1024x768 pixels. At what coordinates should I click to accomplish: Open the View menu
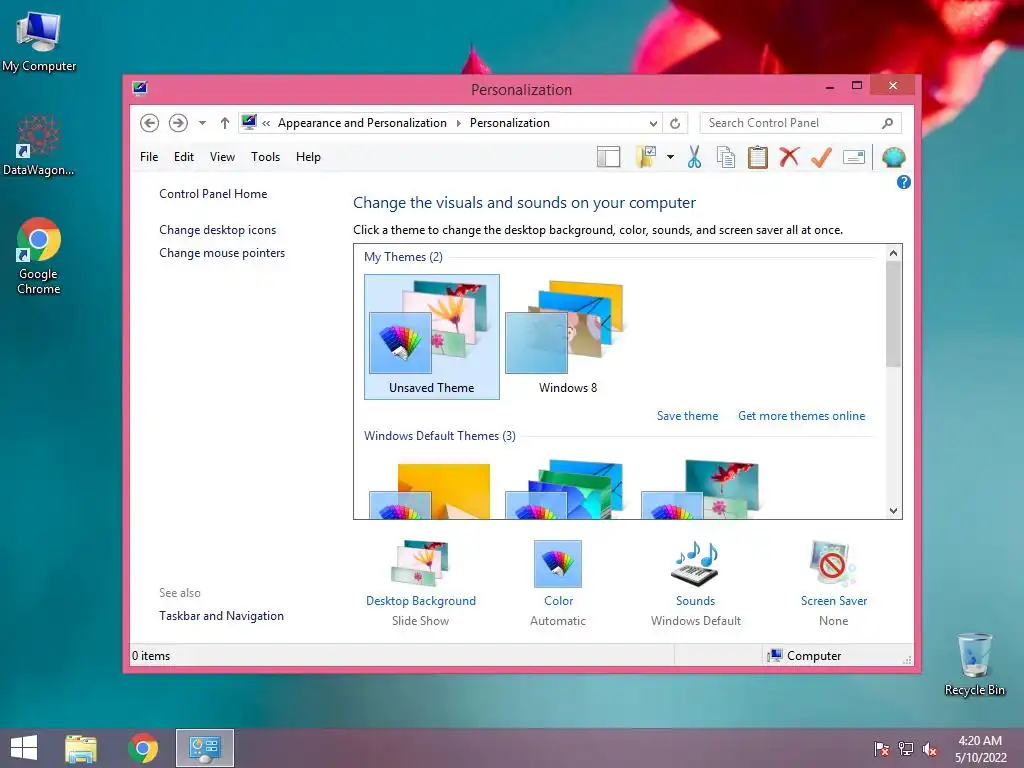[x=222, y=157]
